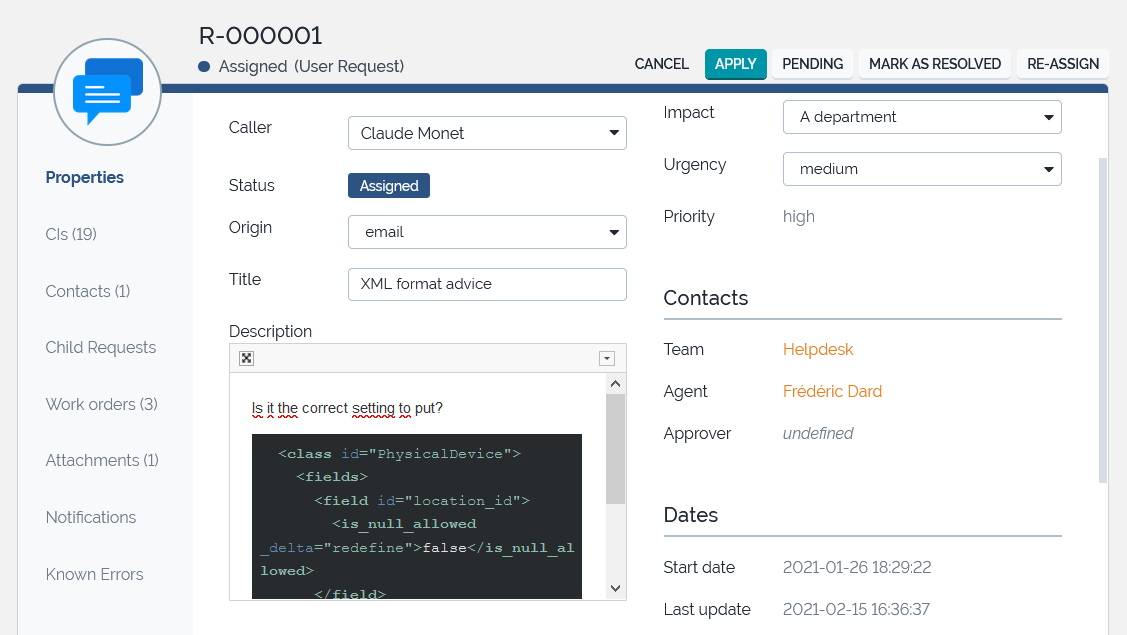The image size is (1127, 635).
Task: Maximize the description editor with fullscreen icon
Action: point(247,358)
